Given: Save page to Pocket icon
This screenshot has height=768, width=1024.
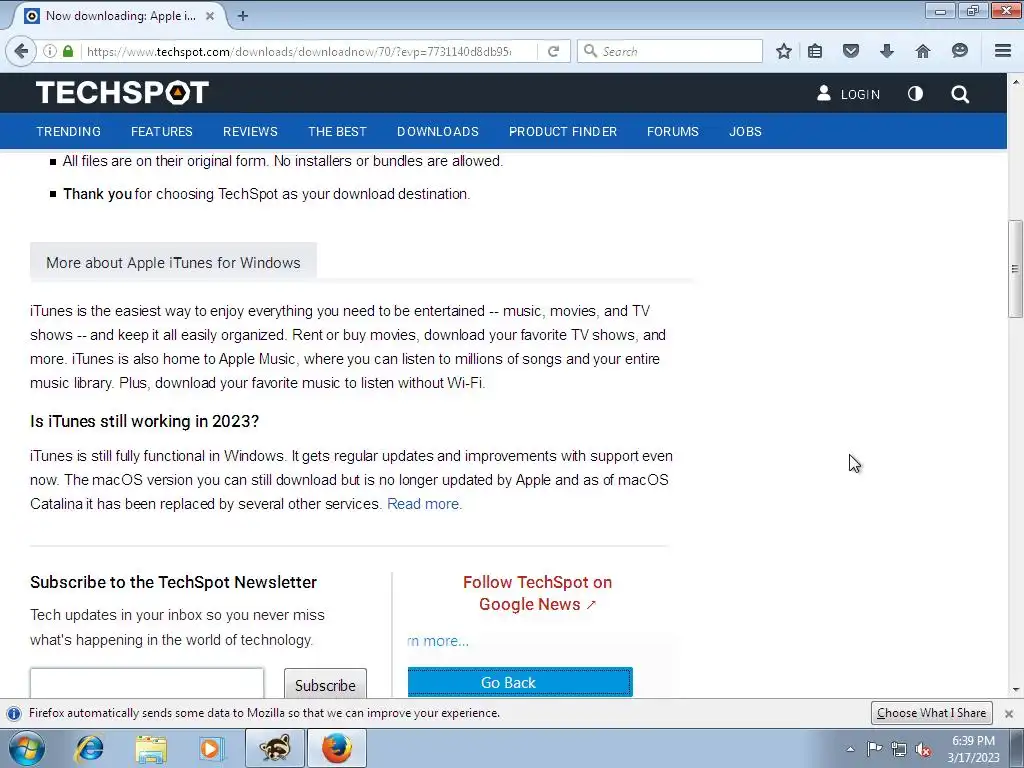Looking at the screenshot, I should coord(850,51).
